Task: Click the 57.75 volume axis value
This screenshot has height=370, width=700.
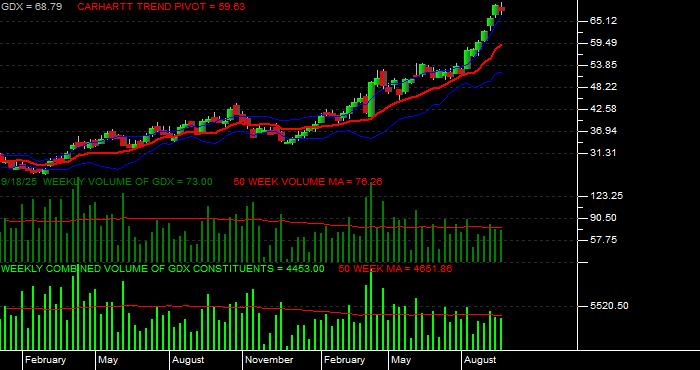Action: pos(603,240)
